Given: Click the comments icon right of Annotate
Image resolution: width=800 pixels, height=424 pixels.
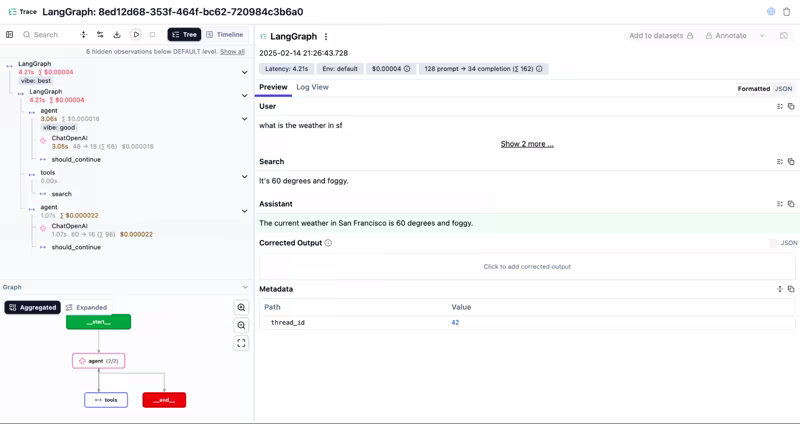Looking at the screenshot, I should coord(784,36).
